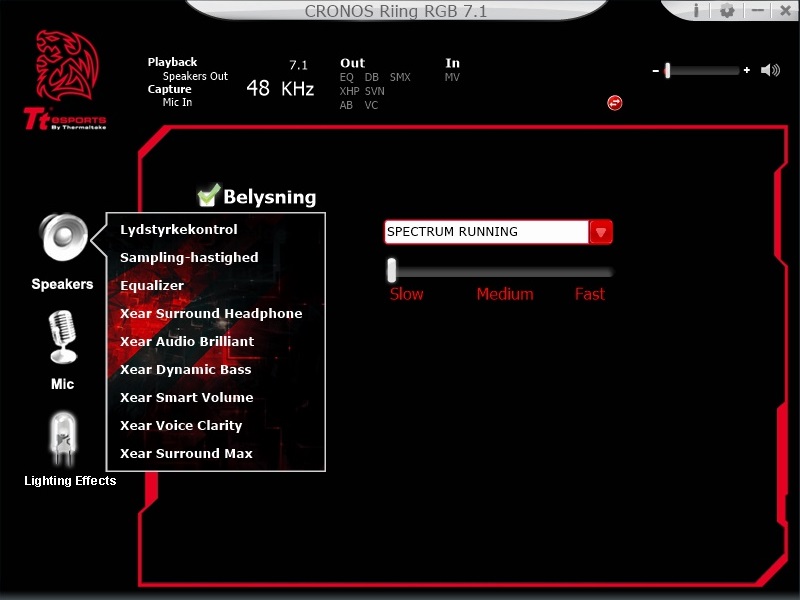Select Xear Smart Volume entry
Image resolution: width=800 pixels, height=600 pixels.
(x=187, y=397)
